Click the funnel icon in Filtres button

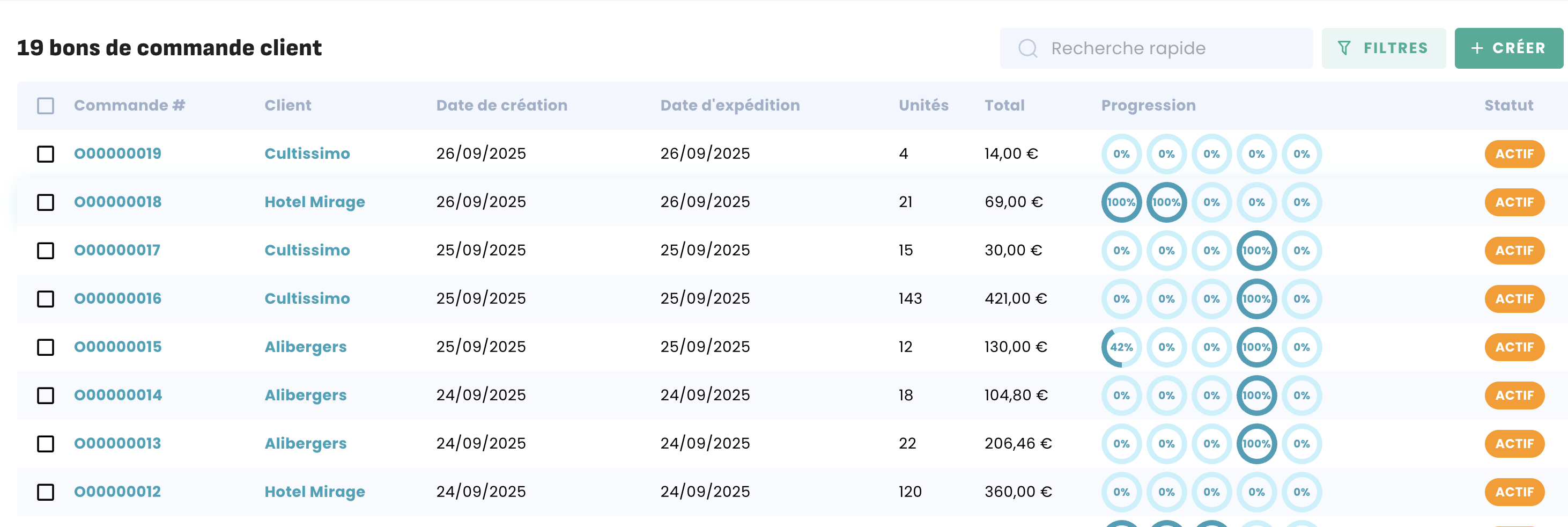pyautogui.click(x=1344, y=48)
